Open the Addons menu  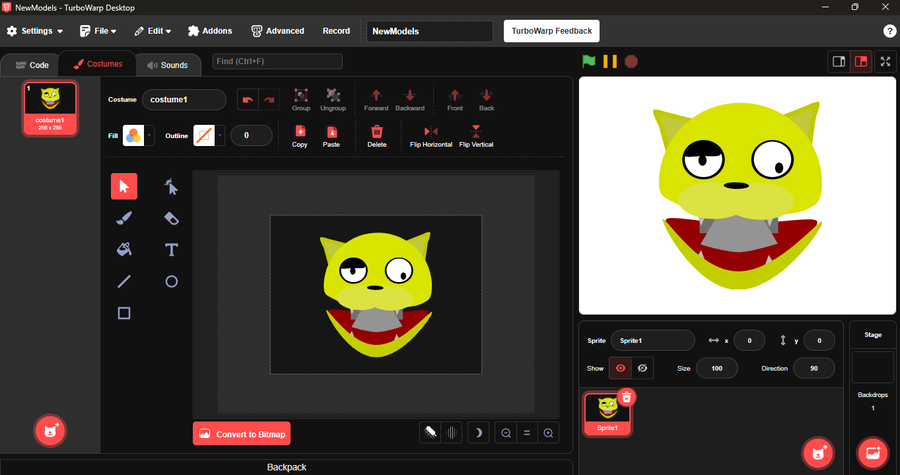210,31
